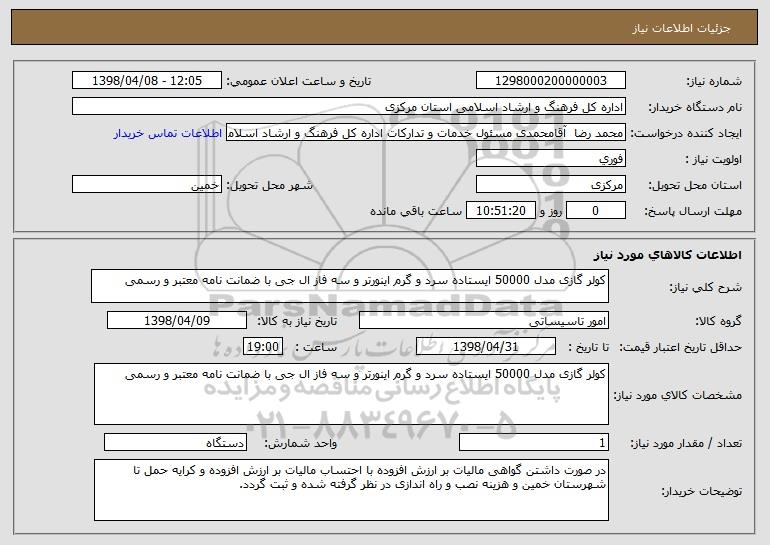This screenshot has width=770, height=545.
Task: Click the شهر محل تحویل field خمین
Action: click(147, 185)
